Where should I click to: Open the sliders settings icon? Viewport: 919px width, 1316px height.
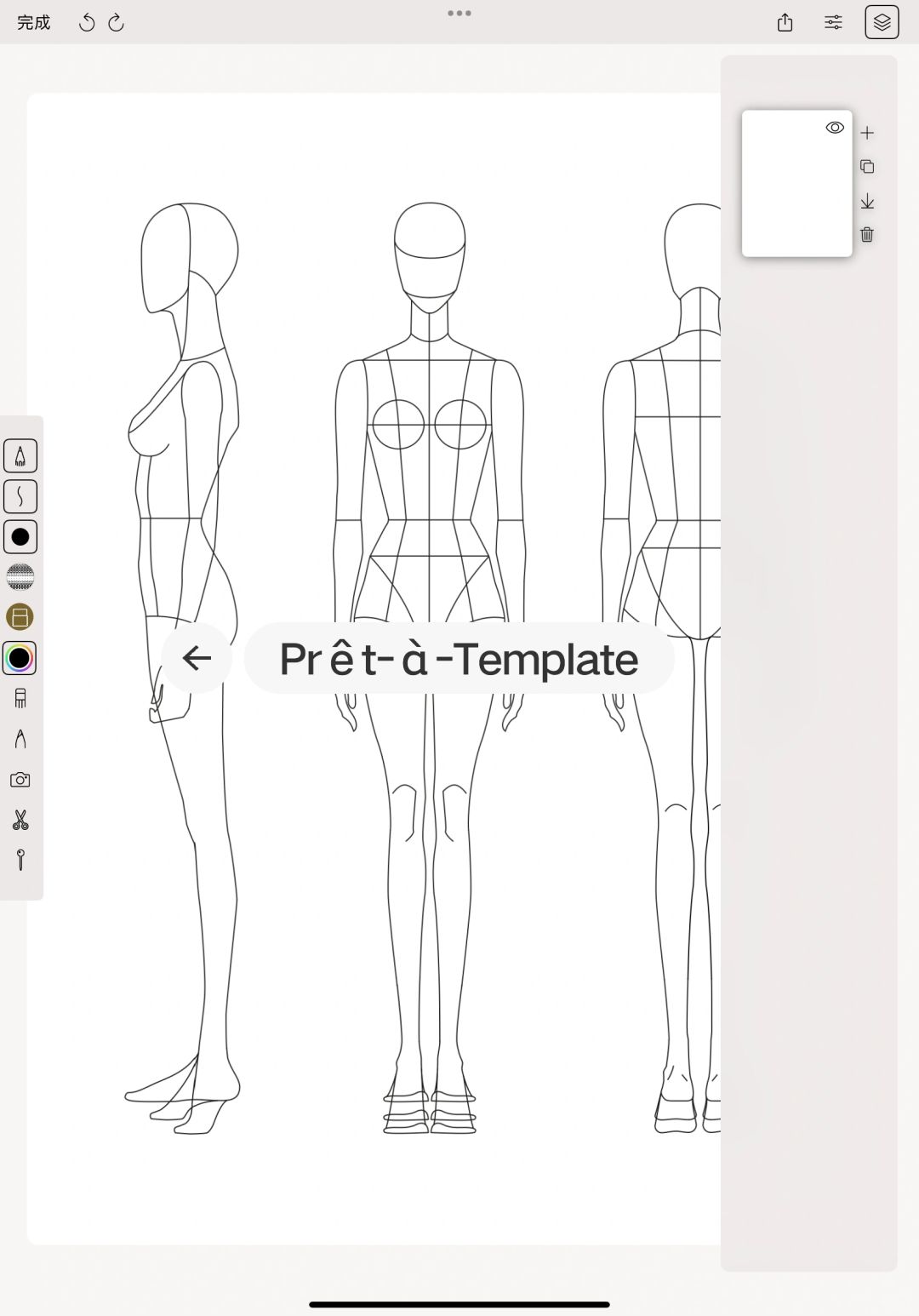833,23
